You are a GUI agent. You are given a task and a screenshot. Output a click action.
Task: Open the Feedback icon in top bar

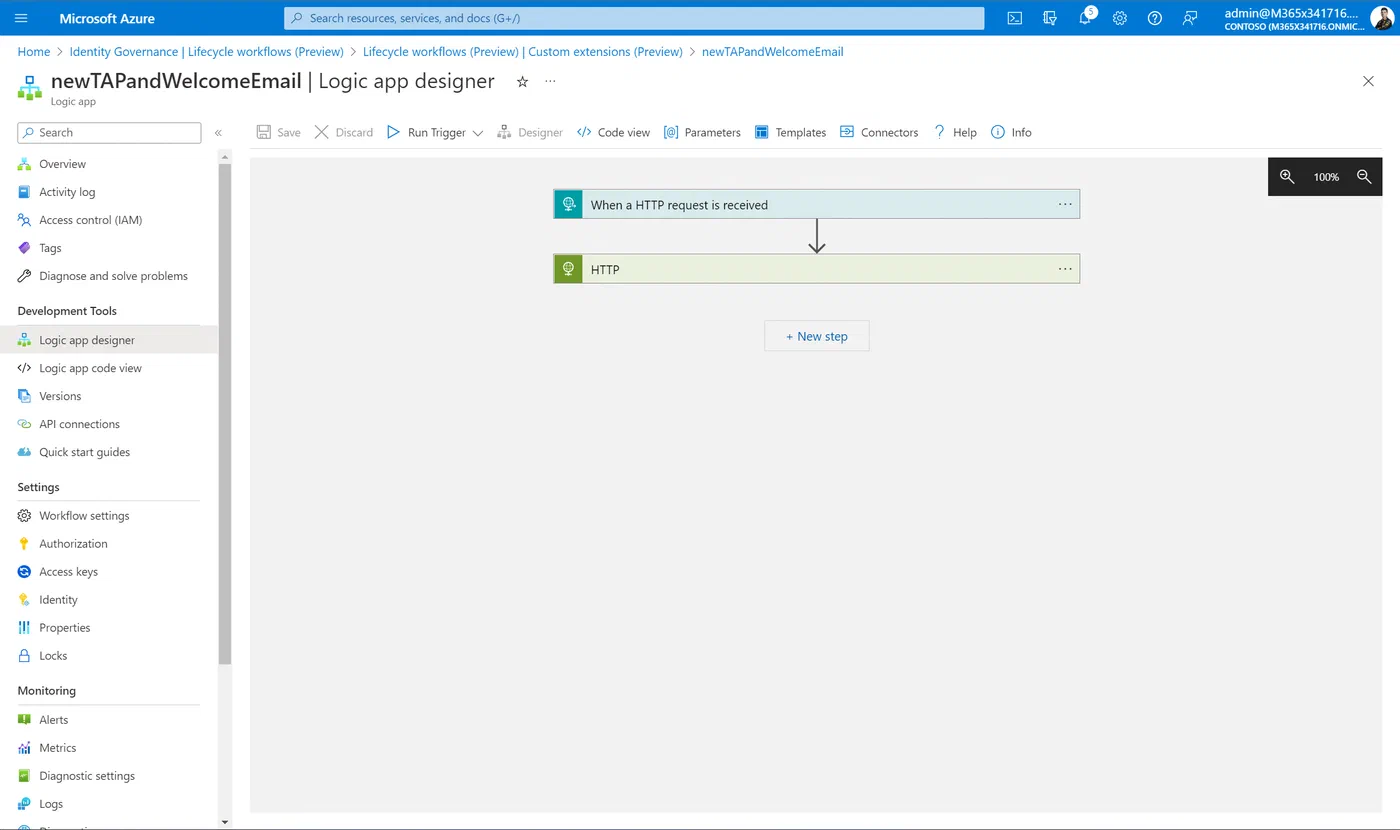1190,18
